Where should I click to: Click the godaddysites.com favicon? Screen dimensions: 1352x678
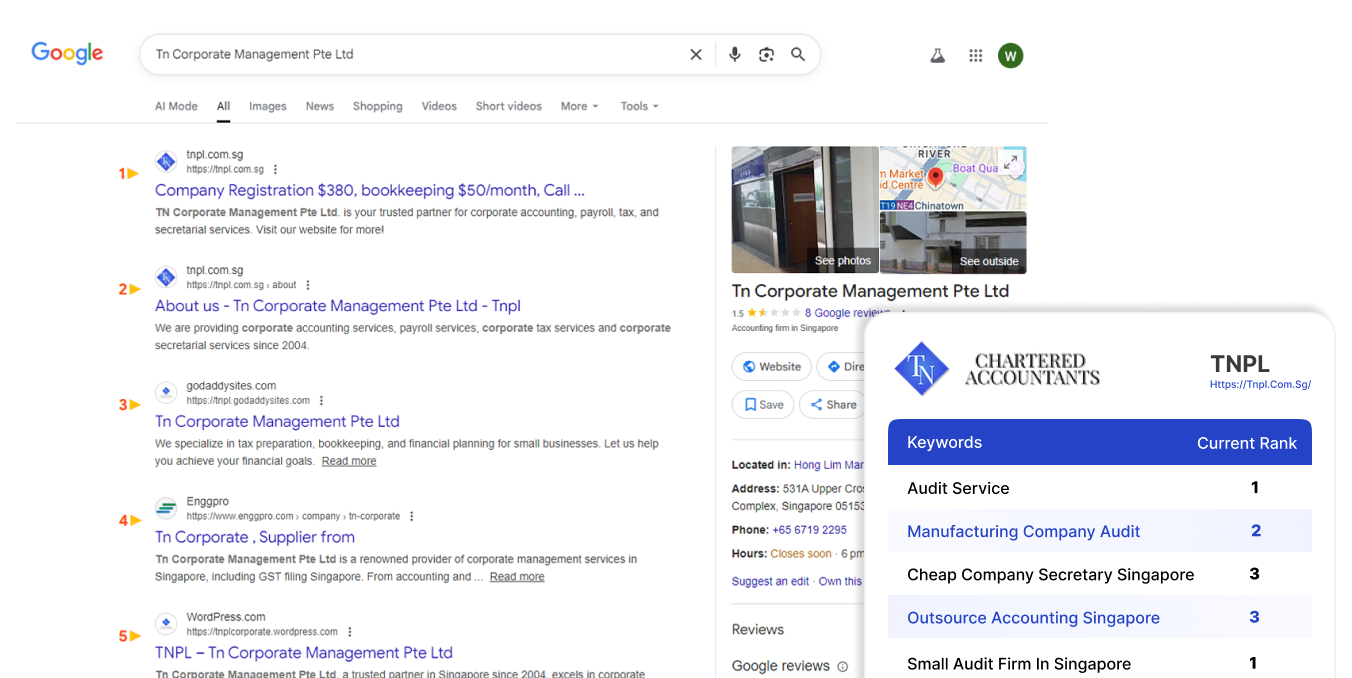pyautogui.click(x=166, y=392)
